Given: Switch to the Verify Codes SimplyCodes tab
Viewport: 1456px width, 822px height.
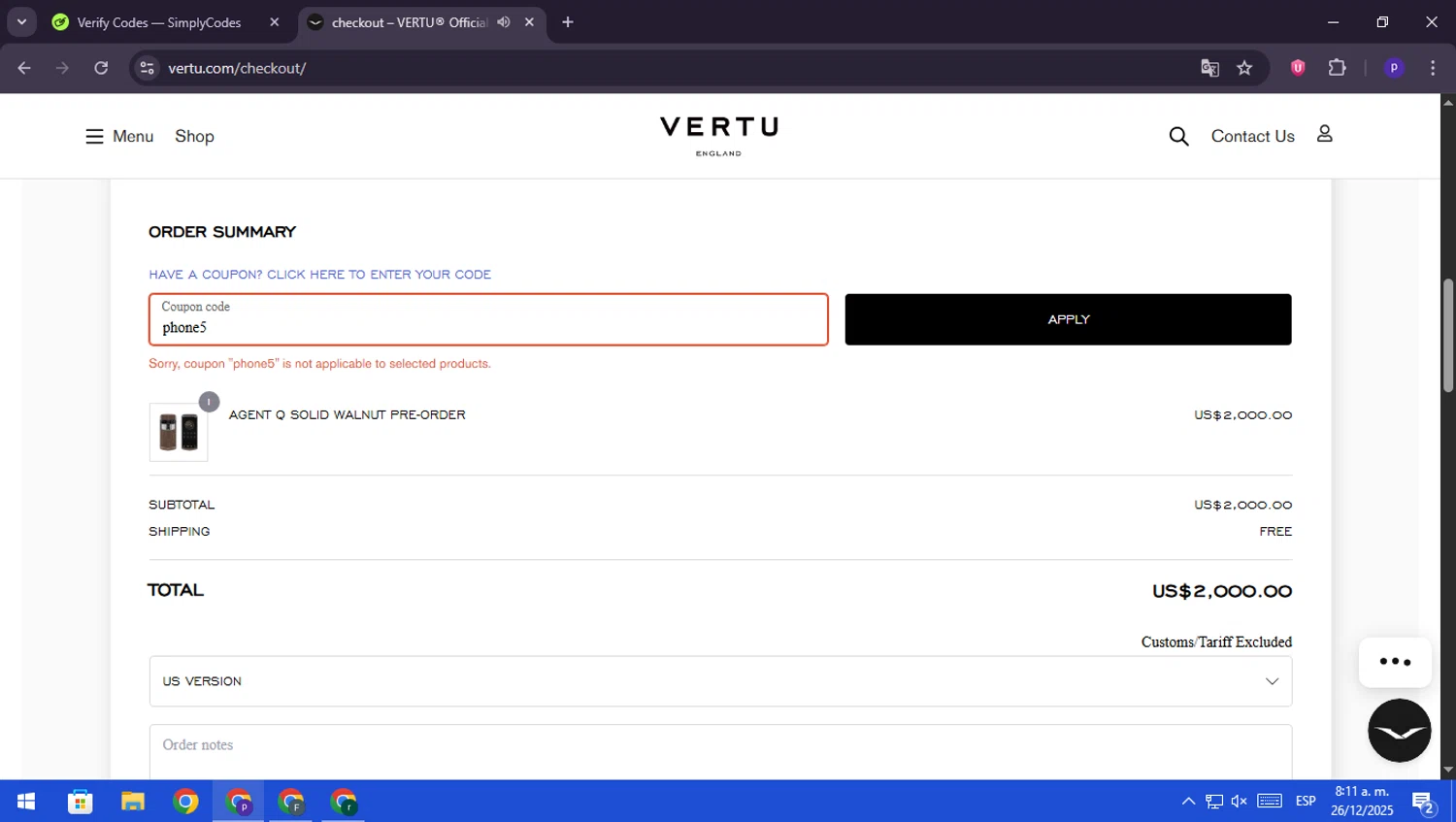Looking at the screenshot, I should (159, 22).
